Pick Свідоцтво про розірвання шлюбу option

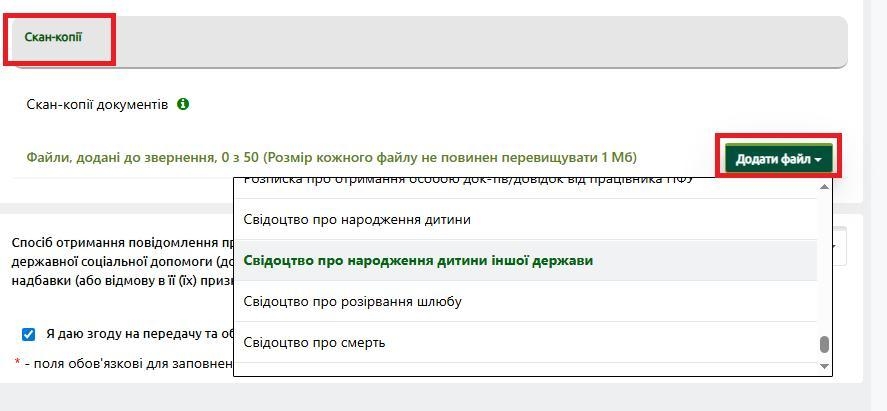point(353,301)
